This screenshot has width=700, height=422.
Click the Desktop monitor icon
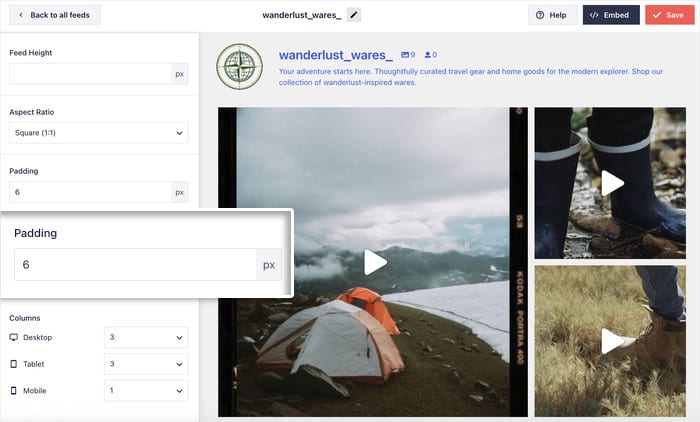pos(14,337)
